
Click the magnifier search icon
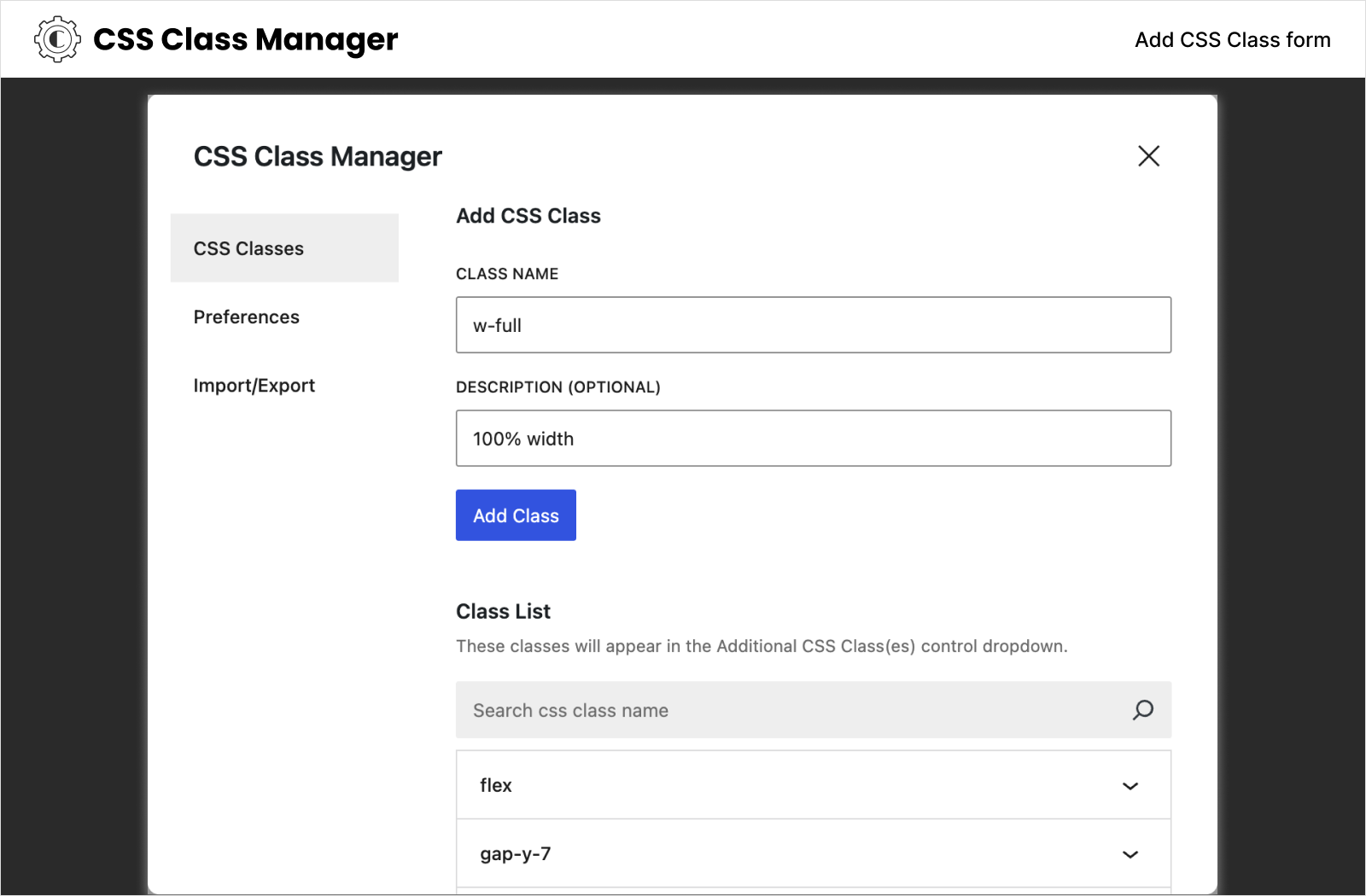point(1142,710)
